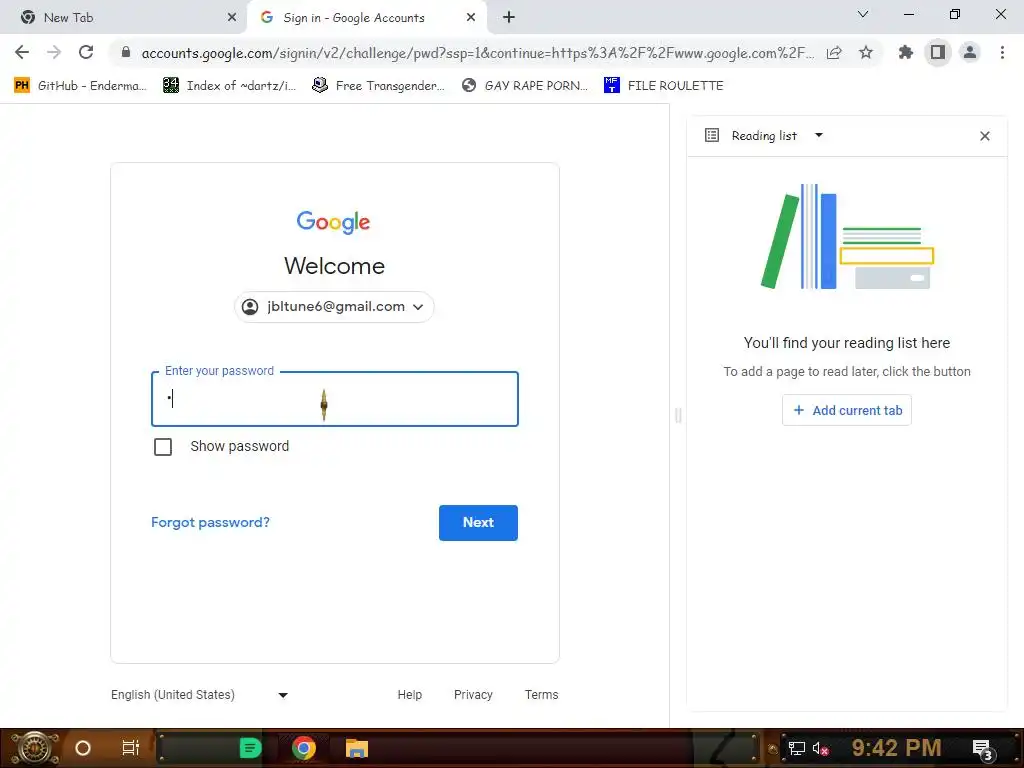Open the tab search chevron
The height and width of the screenshot is (768, 1024).
pos(863,14)
